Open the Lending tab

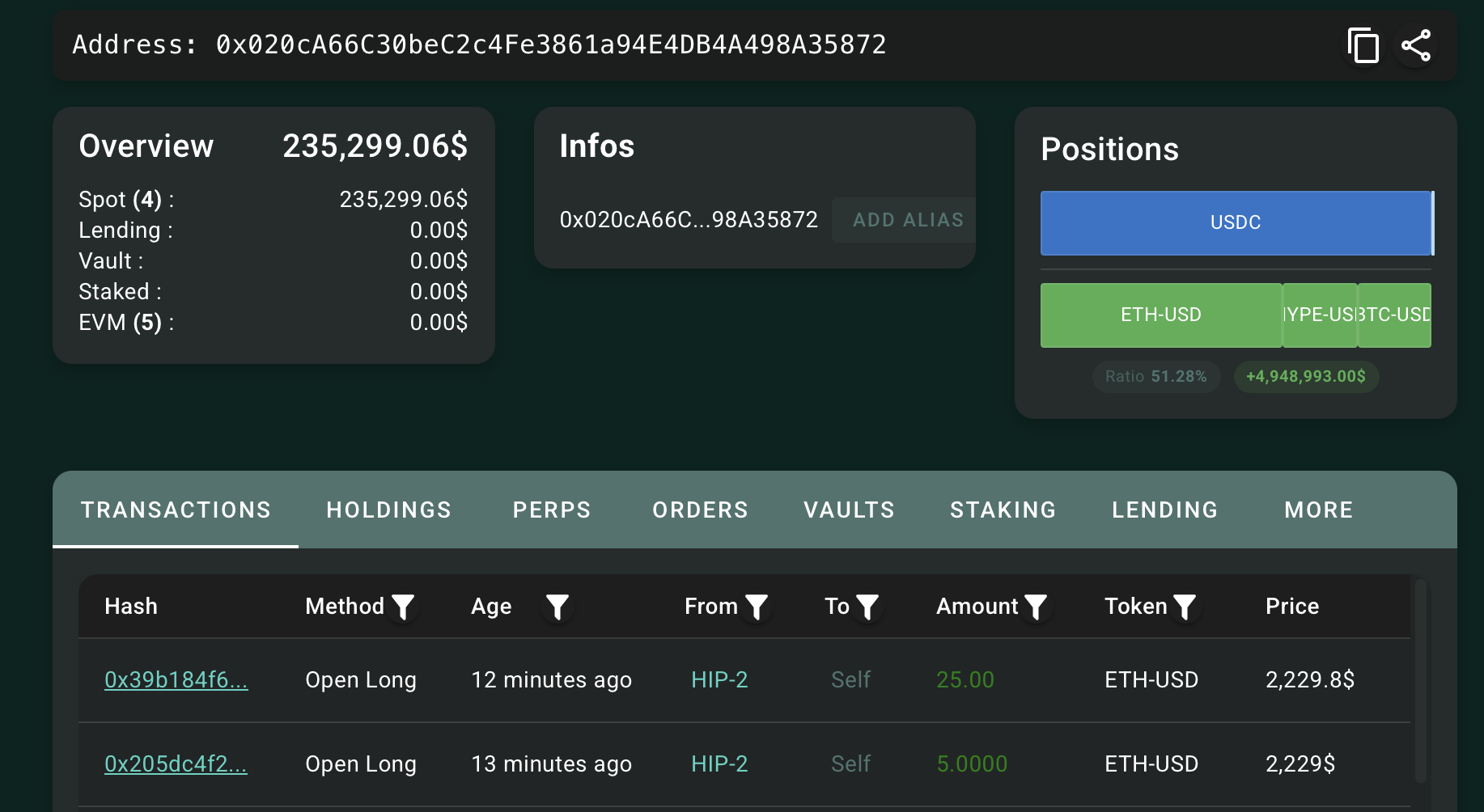[1165, 510]
